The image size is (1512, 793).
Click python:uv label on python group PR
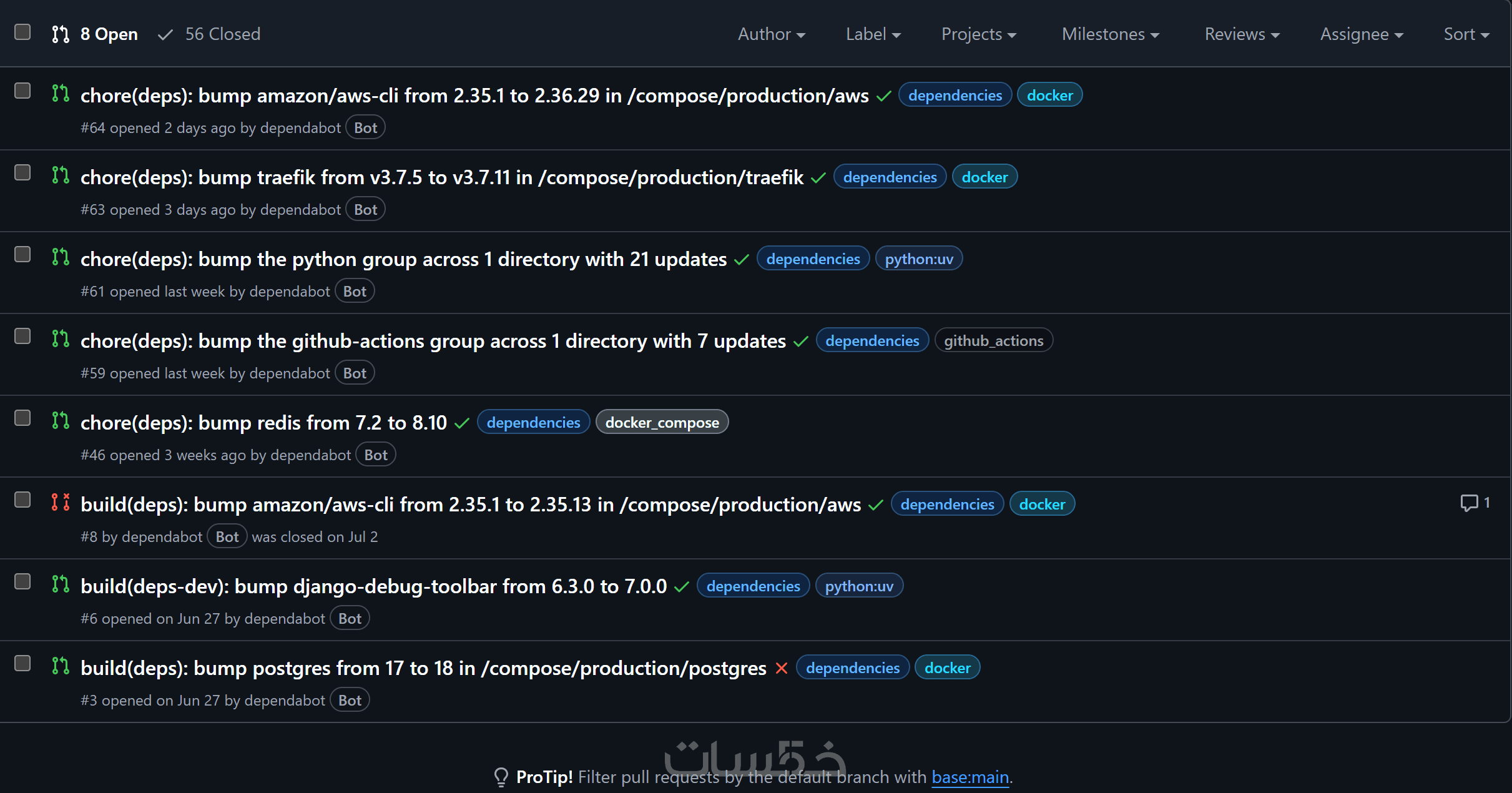pos(919,259)
